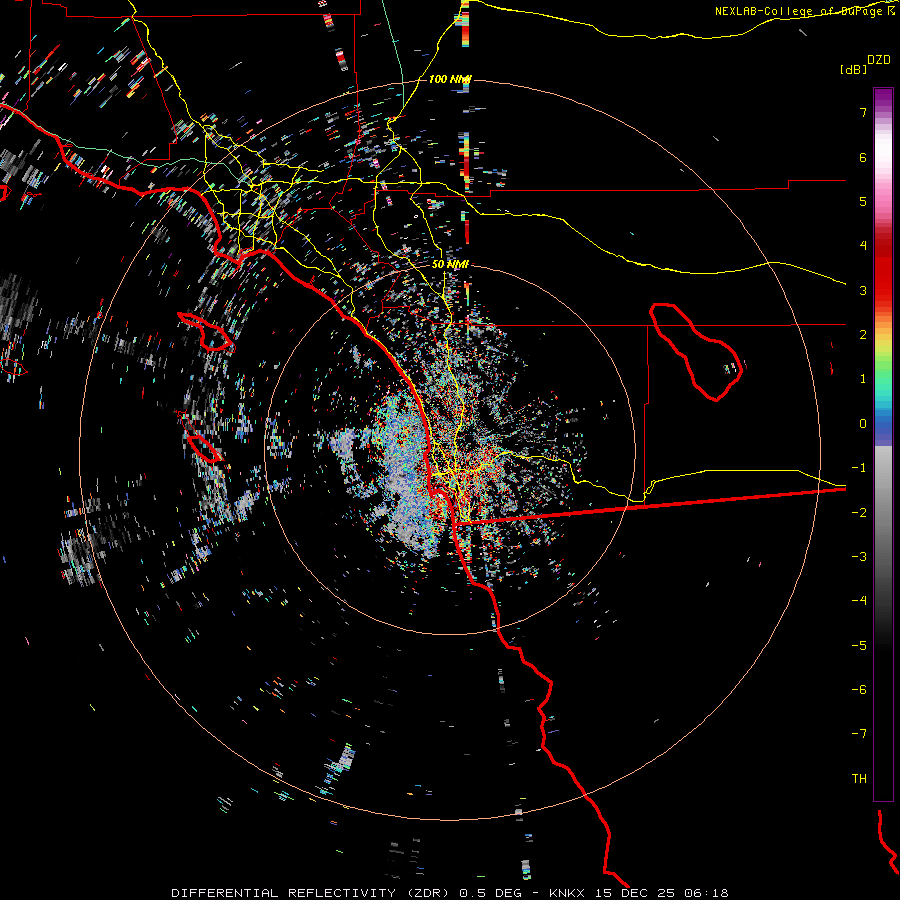The image size is (900, 900).
Task: Click the KNKX radar site identifier
Action: pyautogui.click(x=567, y=893)
